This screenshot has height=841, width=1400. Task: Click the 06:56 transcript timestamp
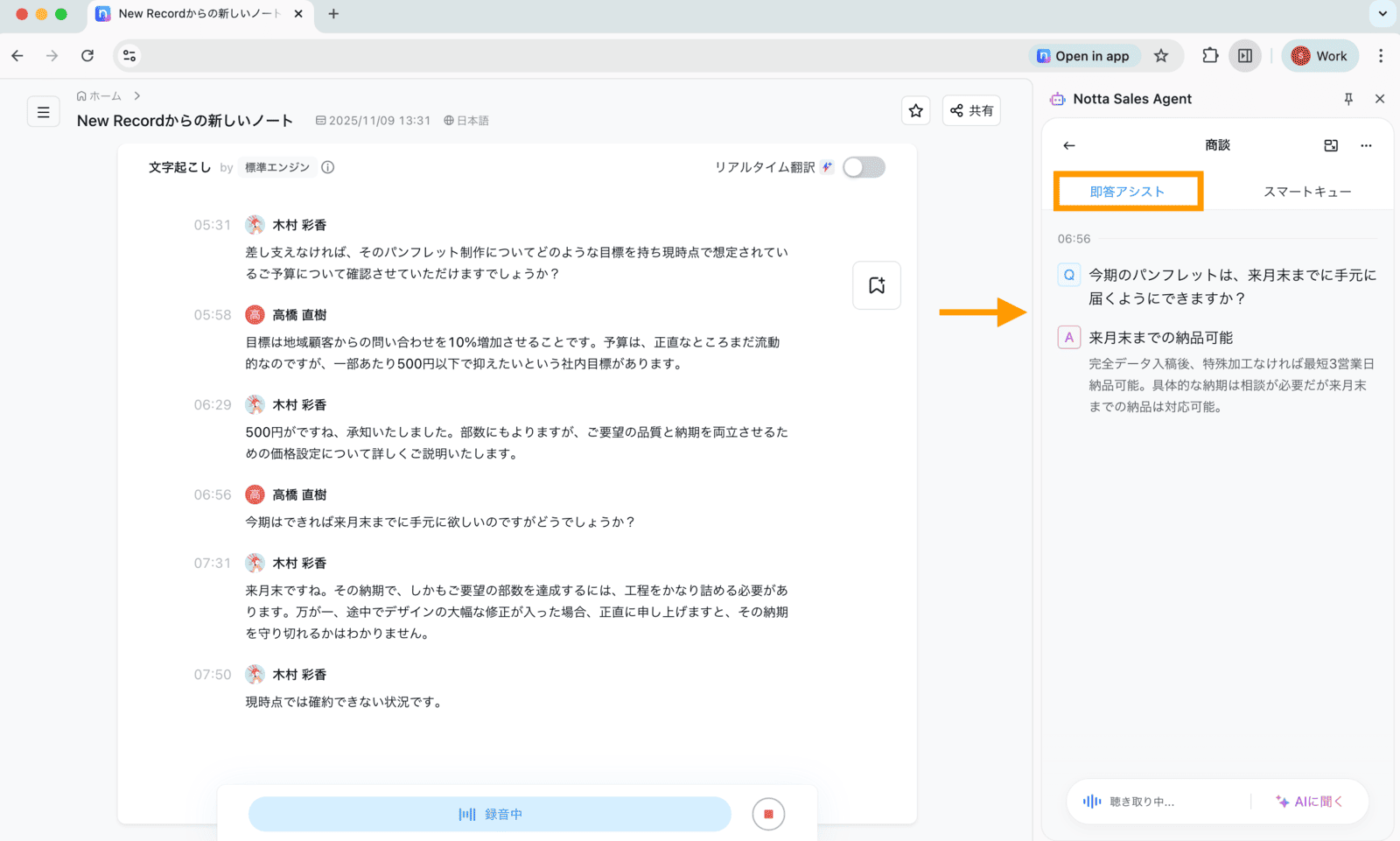pos(213,495)
